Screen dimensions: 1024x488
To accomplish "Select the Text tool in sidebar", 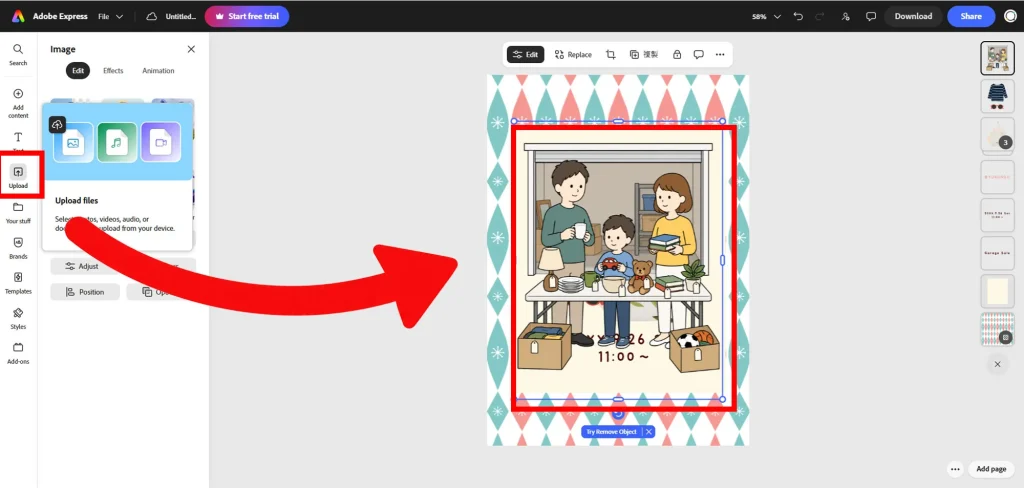I will pos(18,141).
